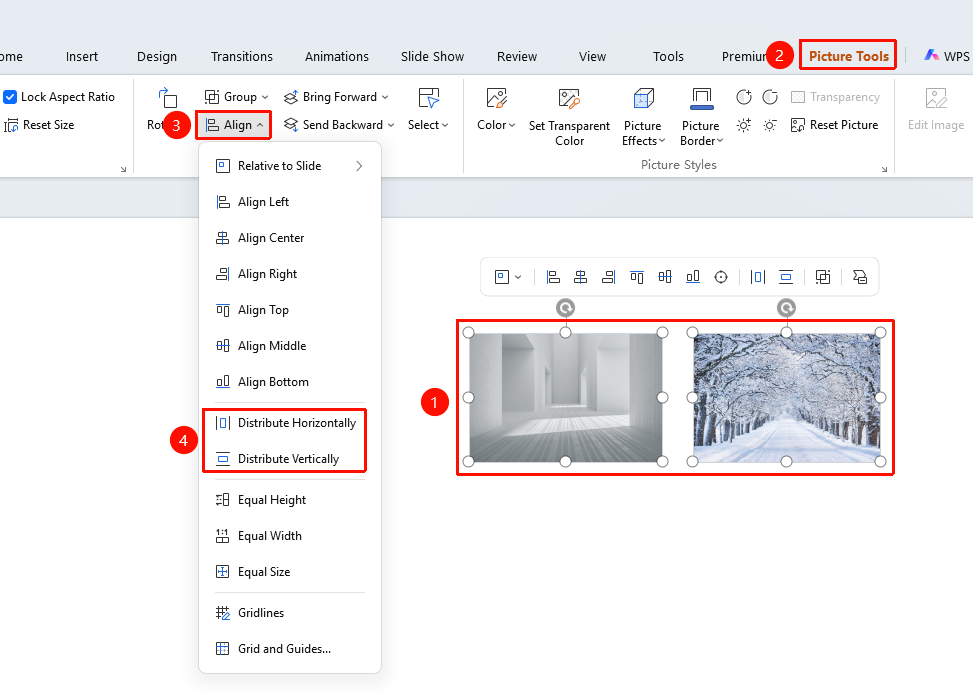The height and width of the screenshot is (693, 973).
Task: Open the Group dropdown in the ribbon
Action: click(x=236, y=97)
